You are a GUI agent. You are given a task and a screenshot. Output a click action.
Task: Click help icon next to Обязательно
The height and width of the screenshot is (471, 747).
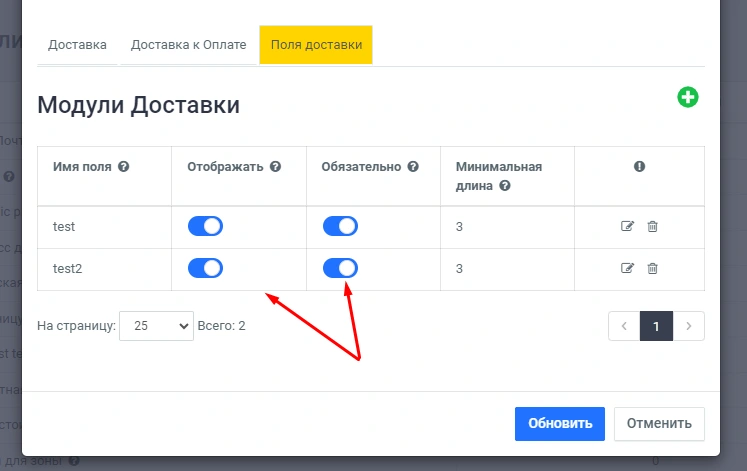412,167
